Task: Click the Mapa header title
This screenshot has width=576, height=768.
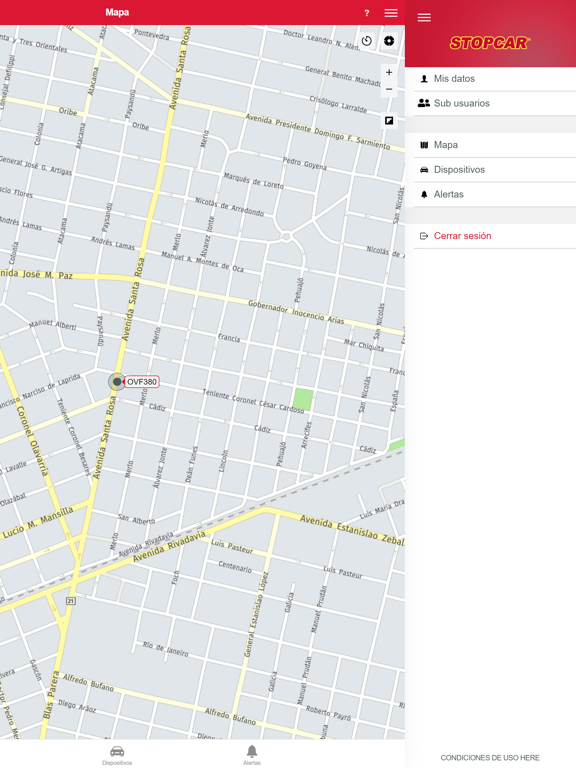Action: pyautogui.click(x=117, y=12)
